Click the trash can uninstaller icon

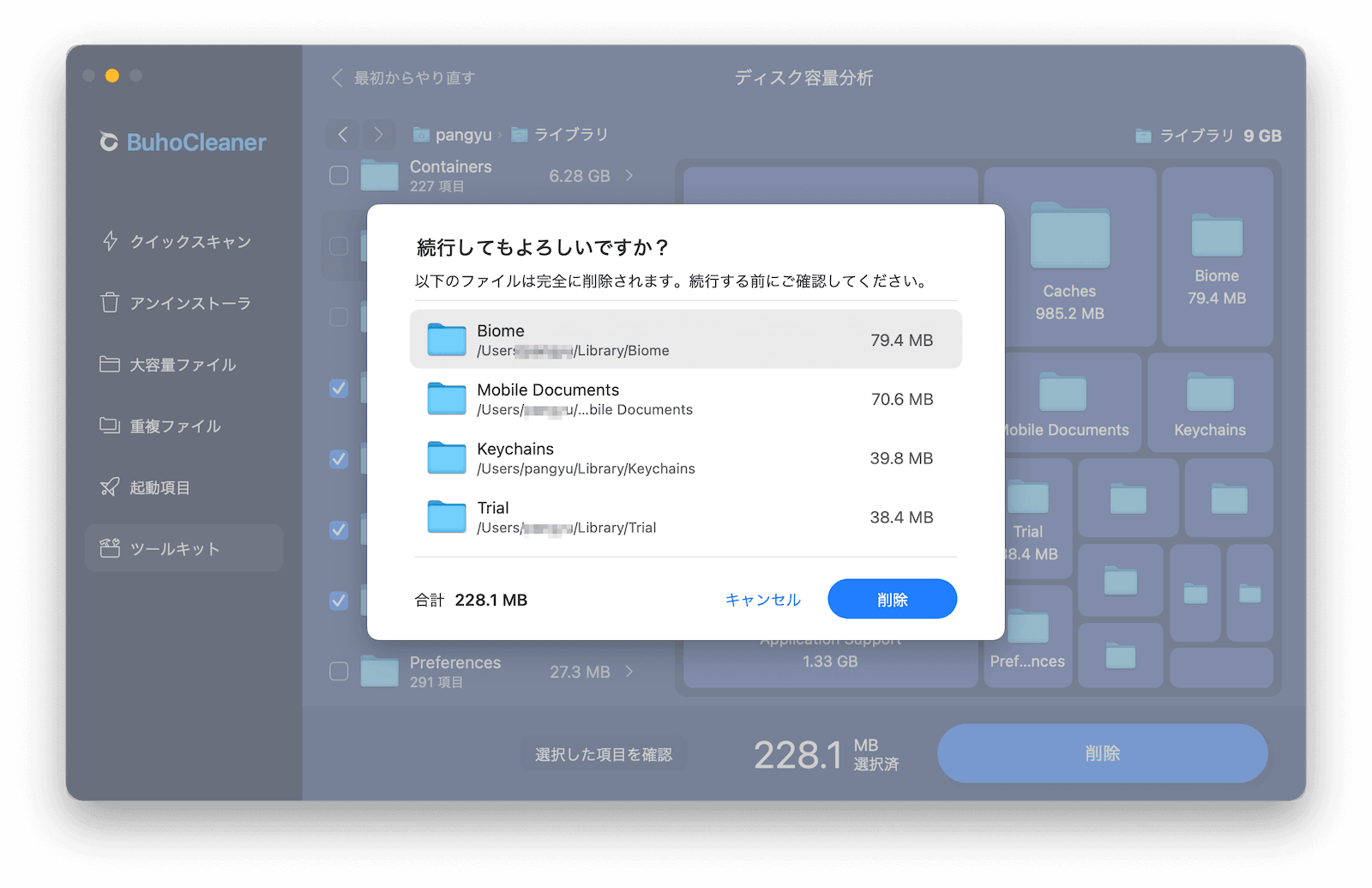point(110,302)
